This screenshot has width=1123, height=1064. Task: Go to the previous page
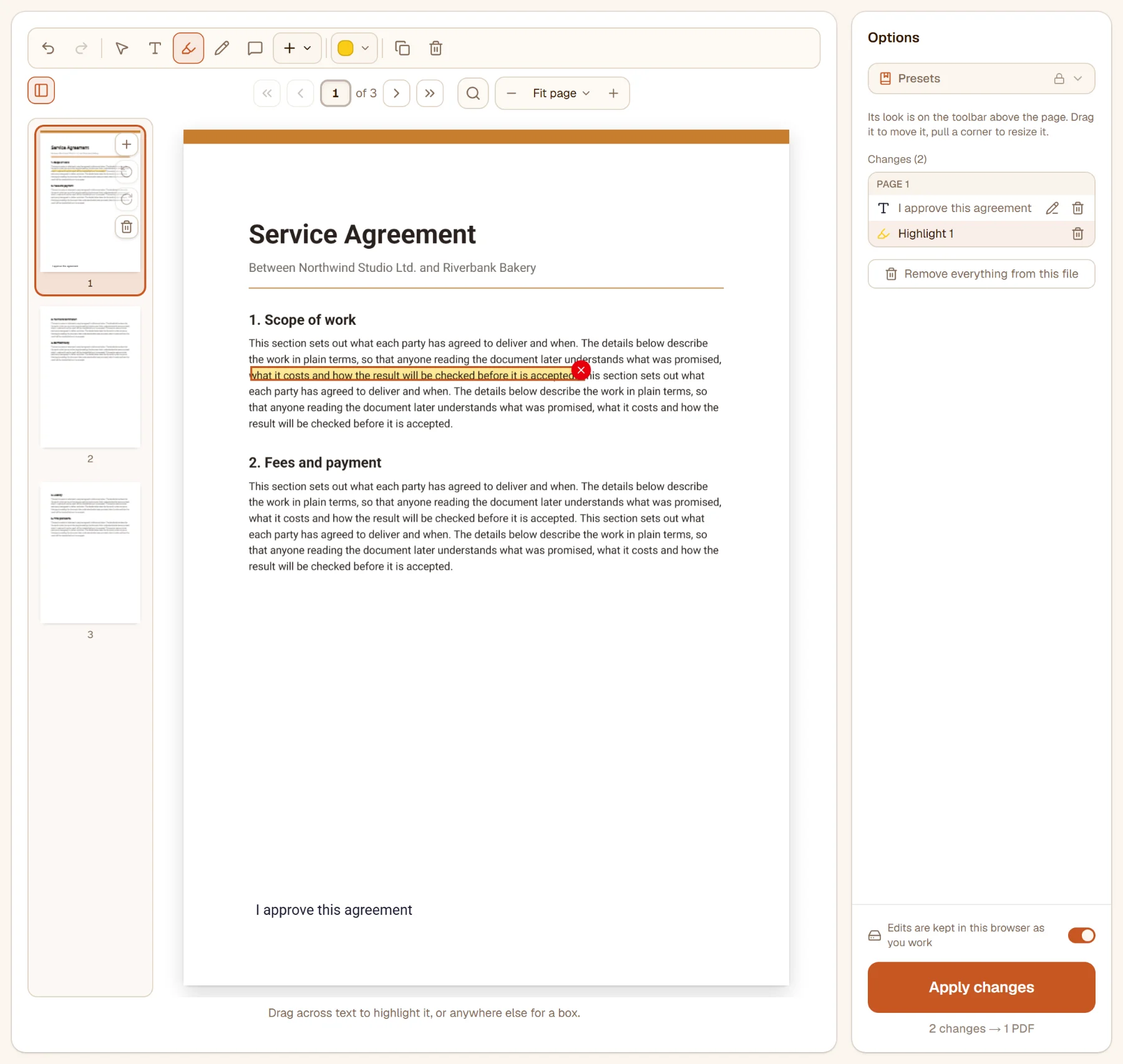(x=300, y=93)
